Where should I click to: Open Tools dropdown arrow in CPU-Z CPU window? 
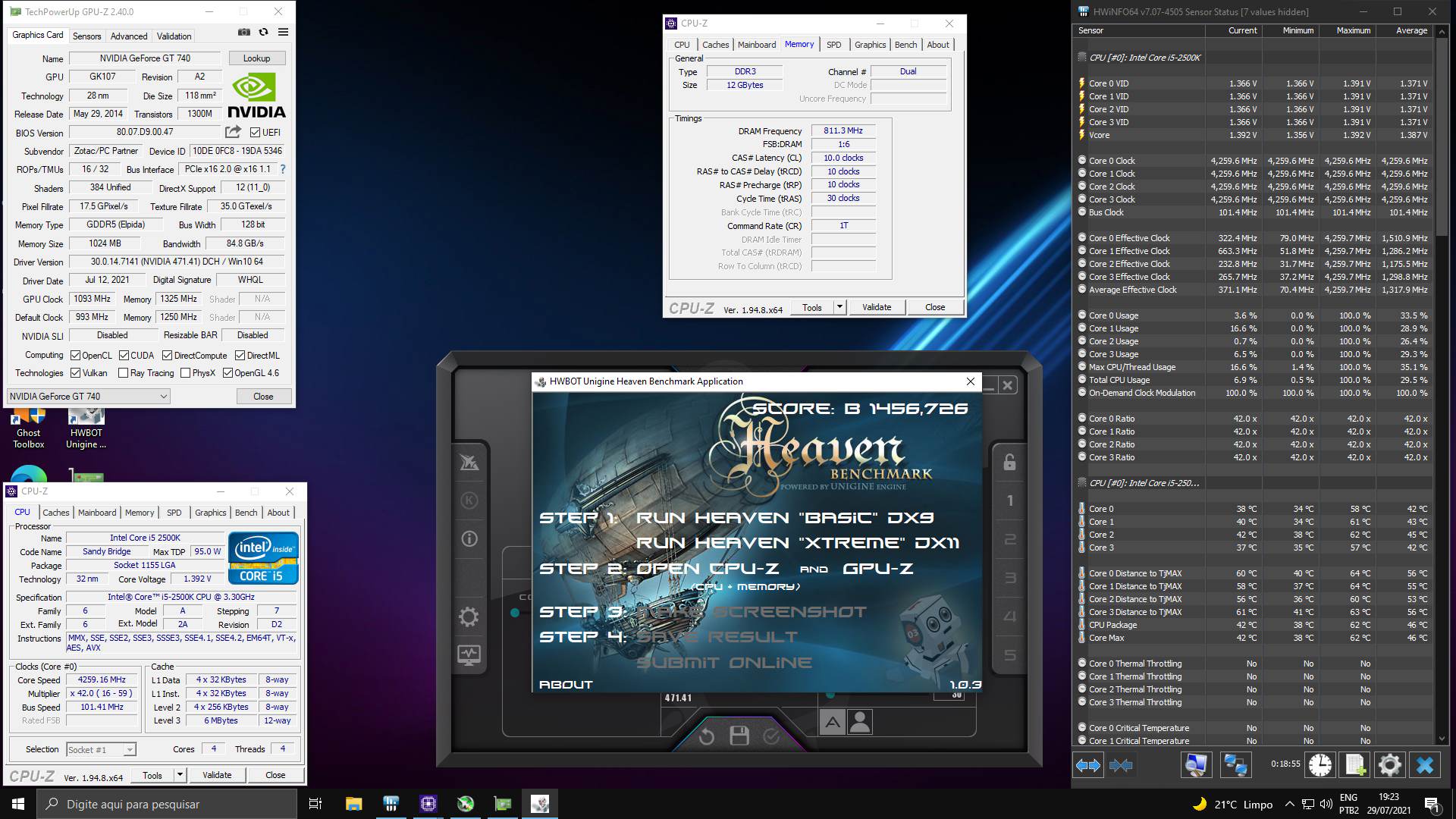pyautogui.click(x=180, y=775)
